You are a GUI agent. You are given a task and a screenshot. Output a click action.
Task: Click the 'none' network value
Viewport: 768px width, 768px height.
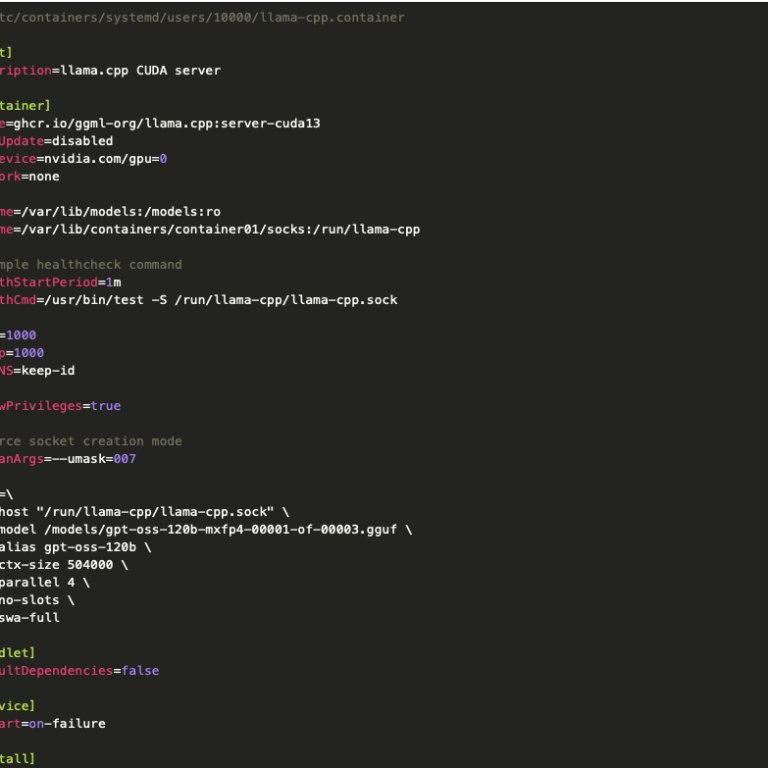[x=44, y=176]
